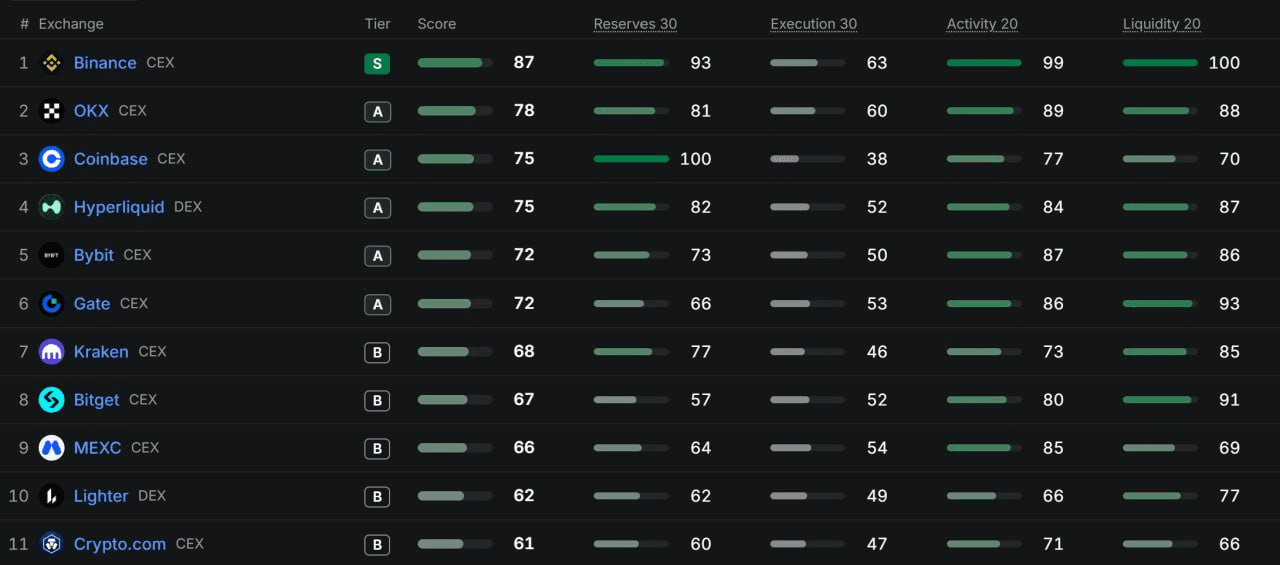The width and height of the screenshot is (1280, 565).
Task: Click the DEX label beside Hyperliquid
Action: coord(188,207)
